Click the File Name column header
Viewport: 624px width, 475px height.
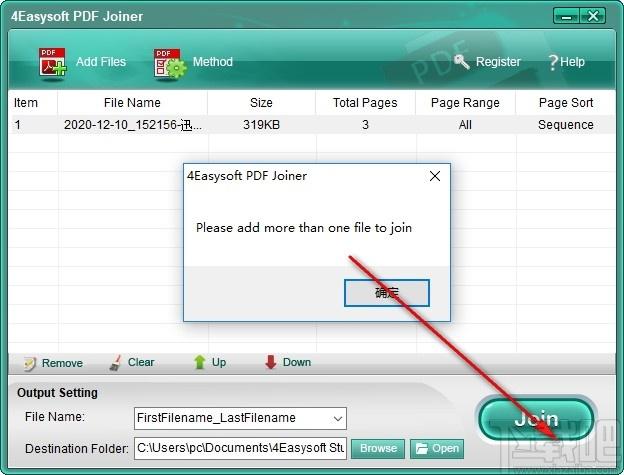point(132,103)
